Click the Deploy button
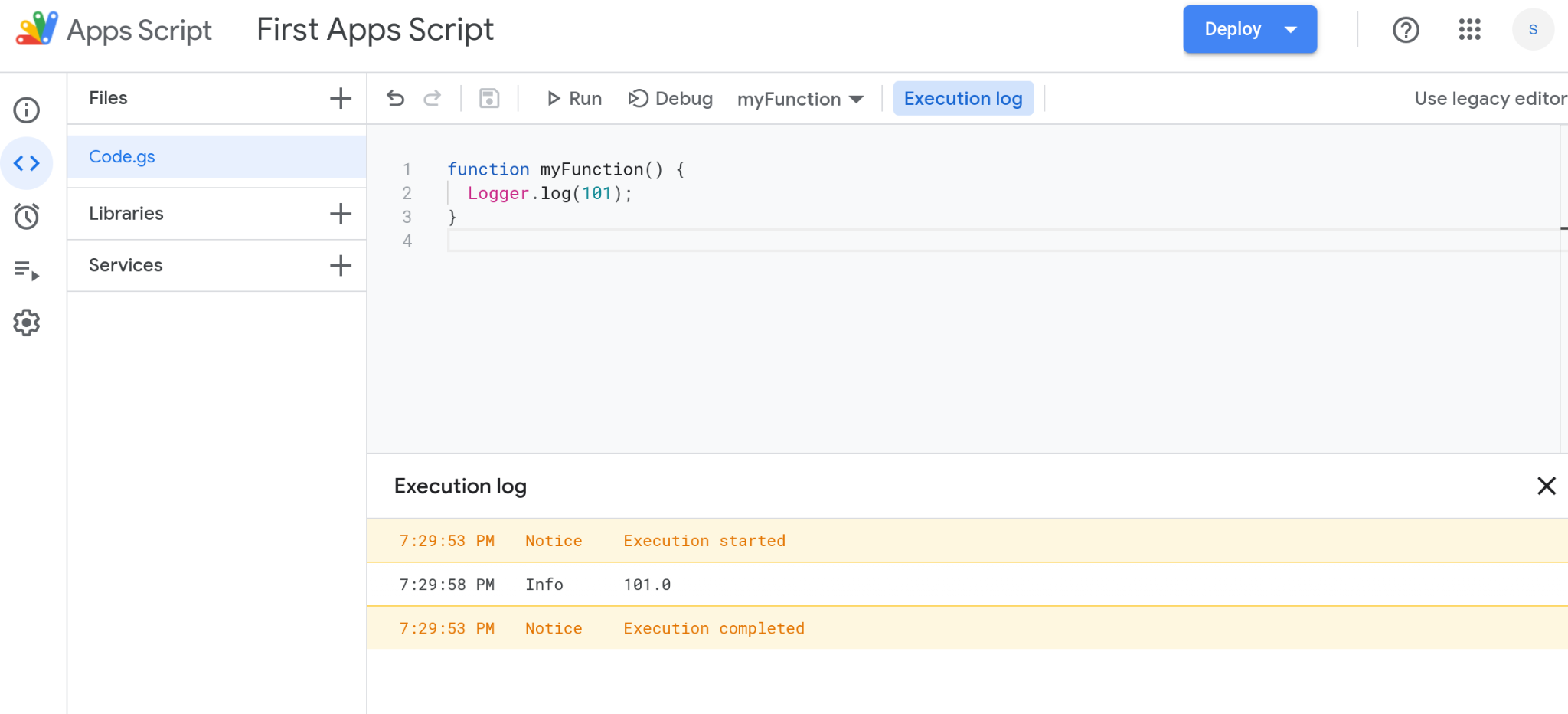The image size is (1568, 714). pos(1249,29)
